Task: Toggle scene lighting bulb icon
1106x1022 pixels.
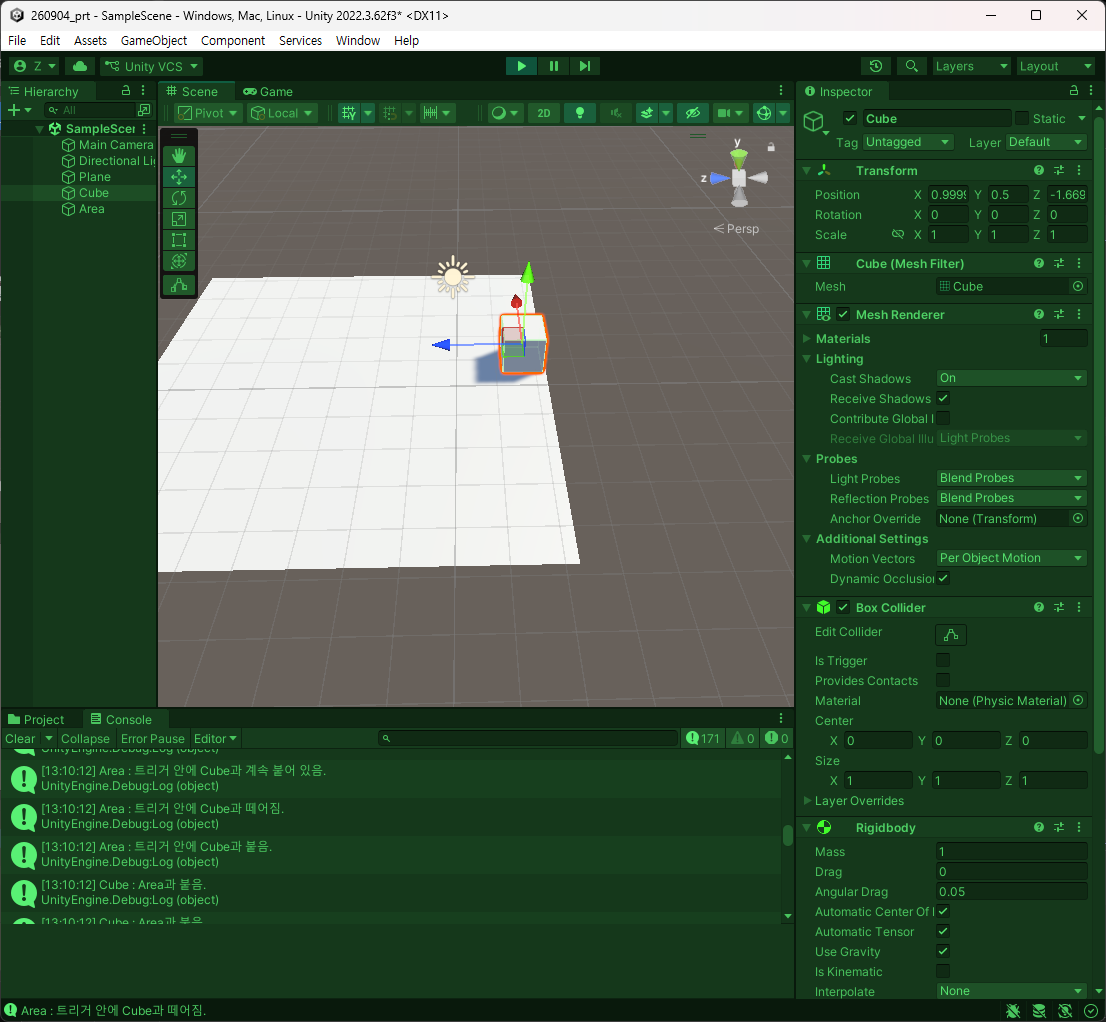Action: 580,113
